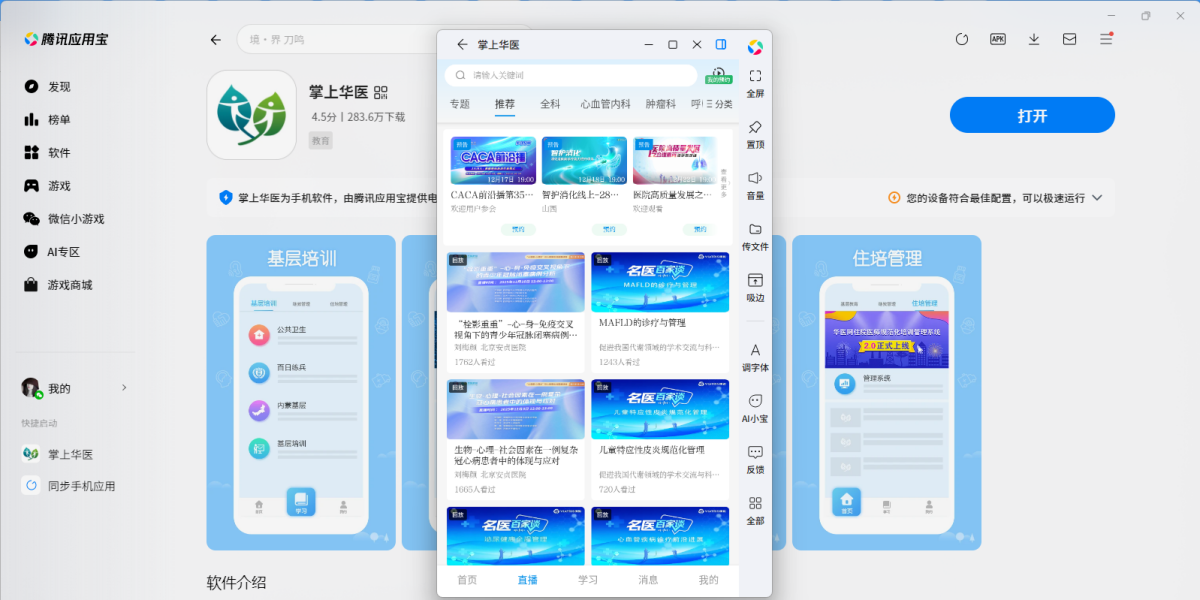
Task: Toggle 置顶 to pin the window on top
Action: click(755, 132)
